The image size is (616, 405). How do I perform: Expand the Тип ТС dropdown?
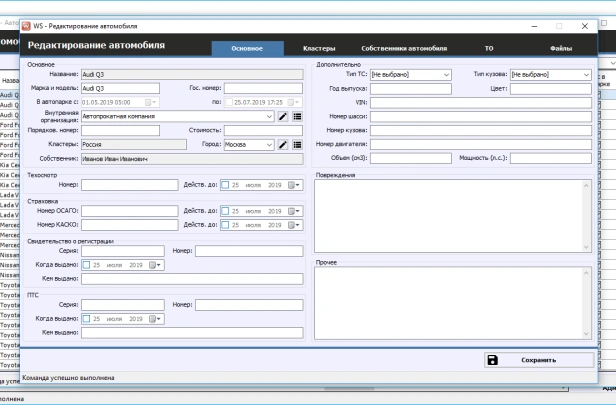tap(445, 74)
